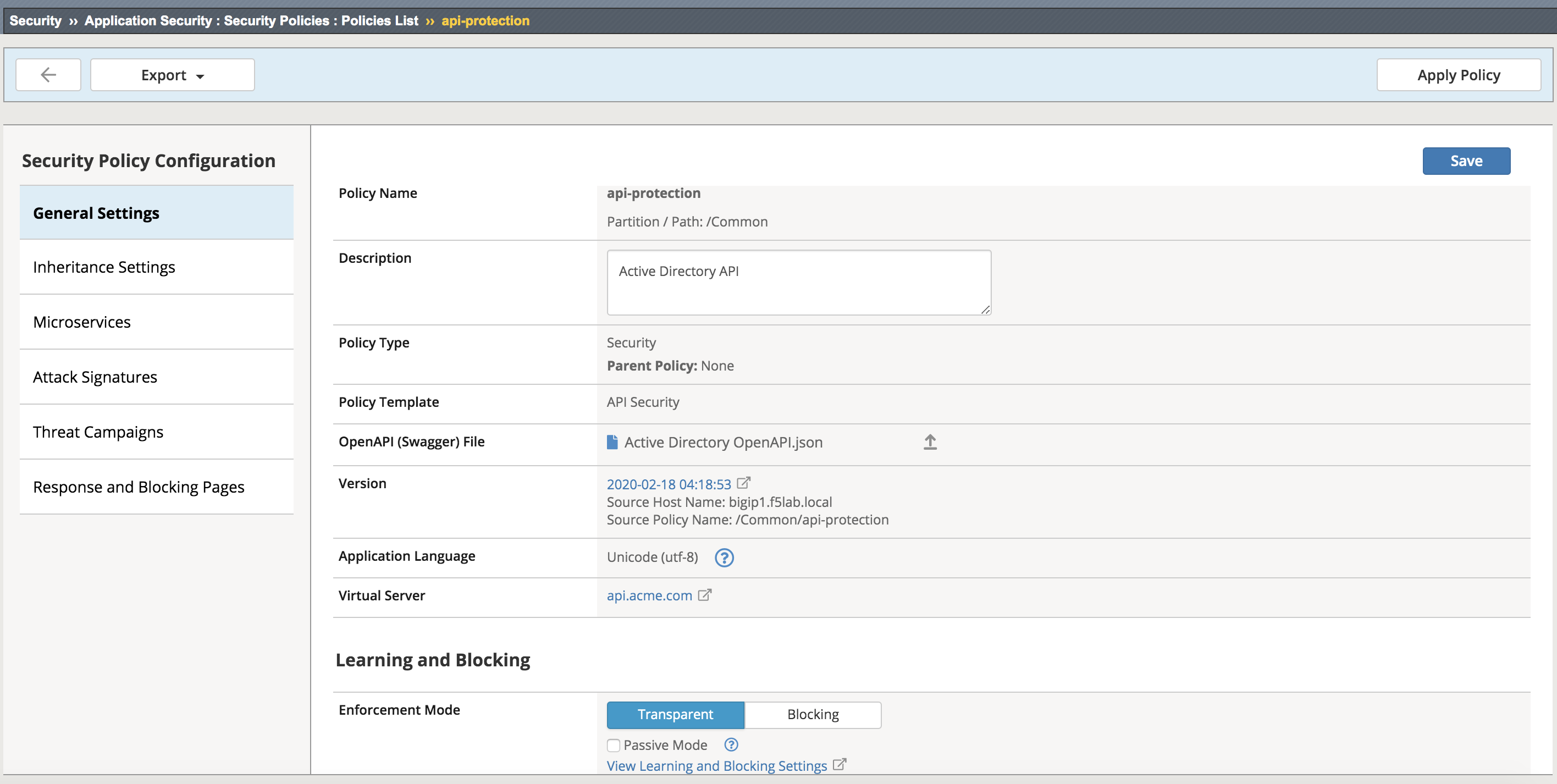Open version 2020-02-18 04:18:53 link
Screen dimensions: 1557x784
(669, 484)
